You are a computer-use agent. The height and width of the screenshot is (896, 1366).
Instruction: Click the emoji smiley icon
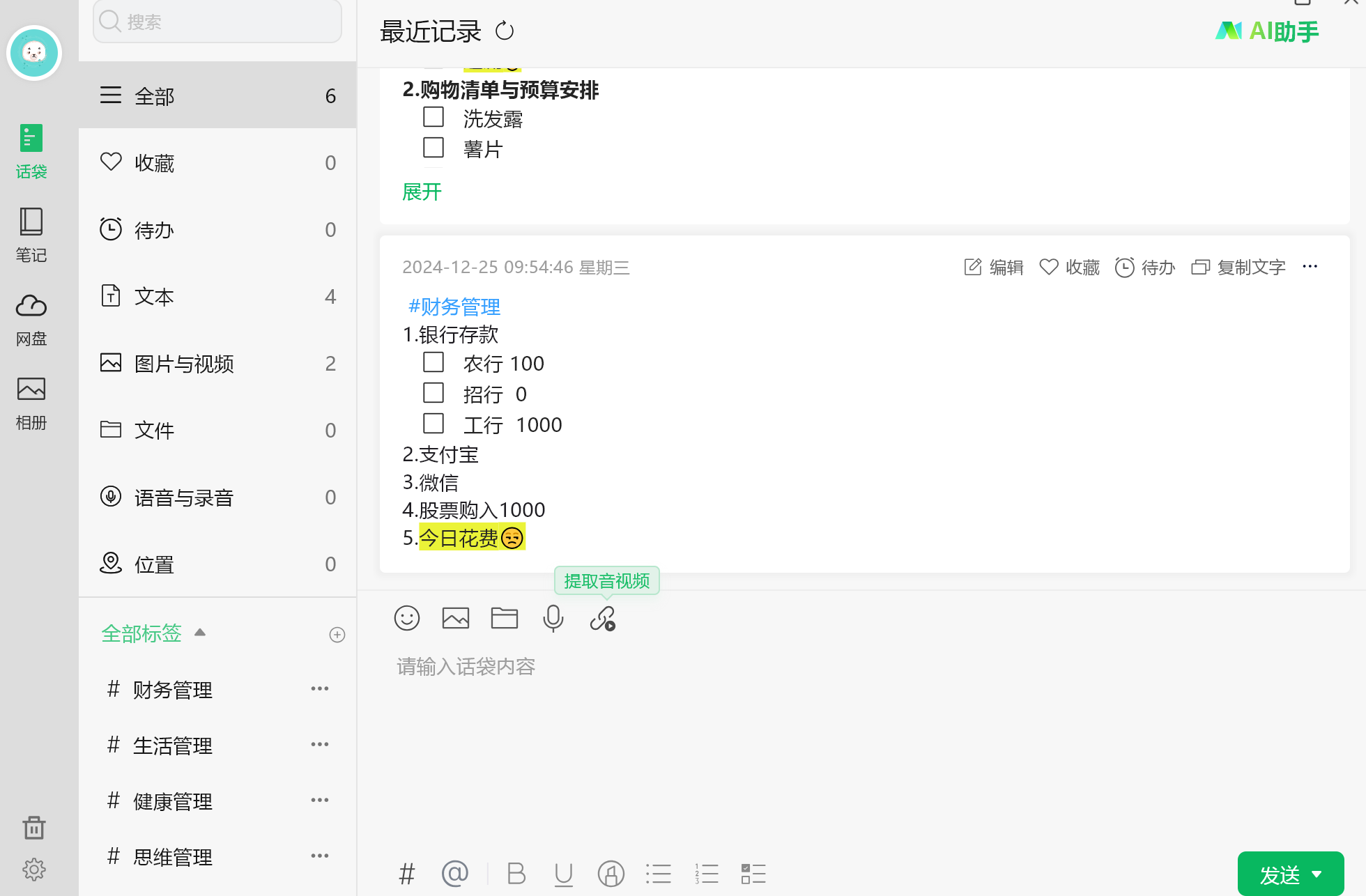pos(407,618)
